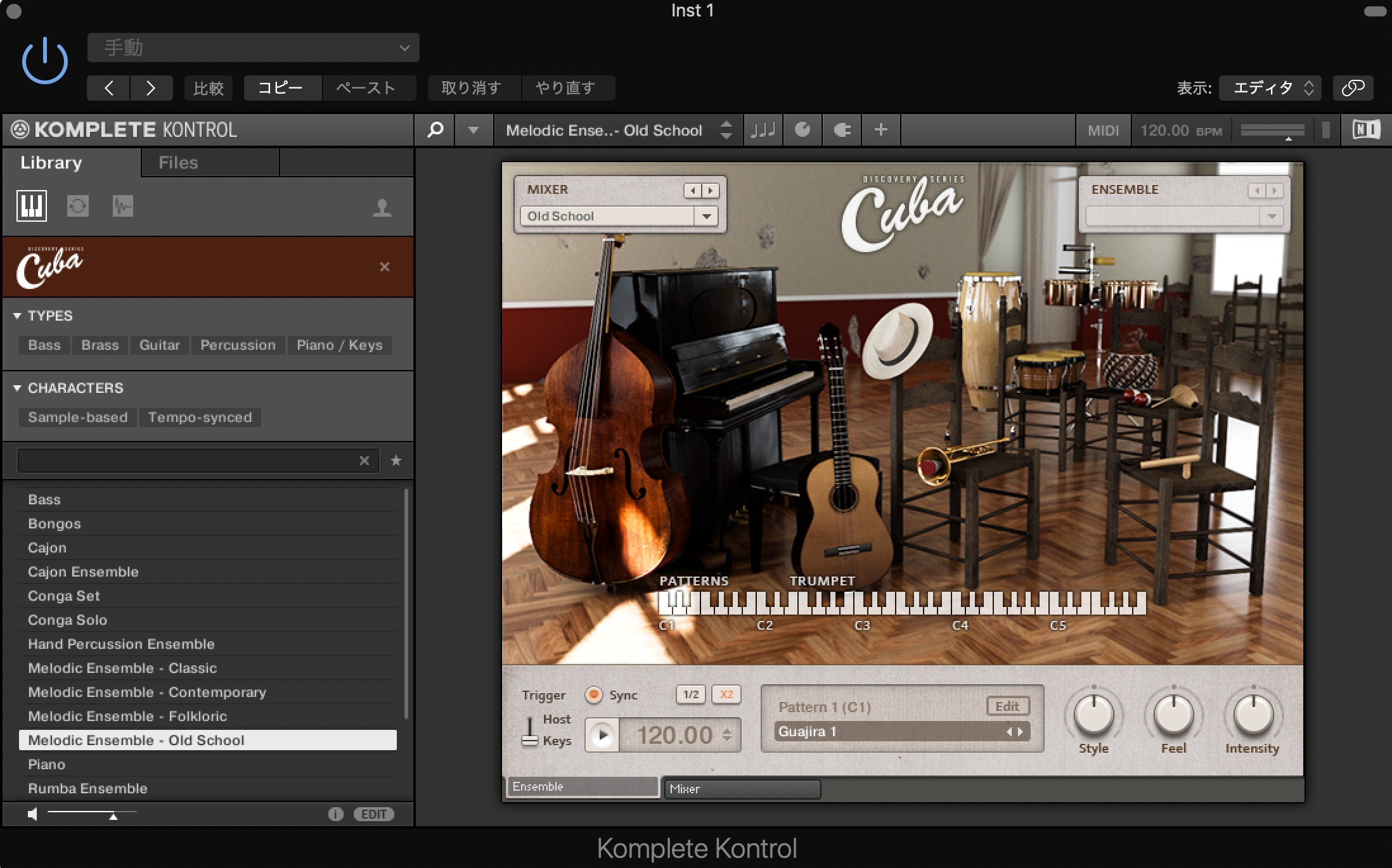Click the Edit pattern button

[1007, 706]
